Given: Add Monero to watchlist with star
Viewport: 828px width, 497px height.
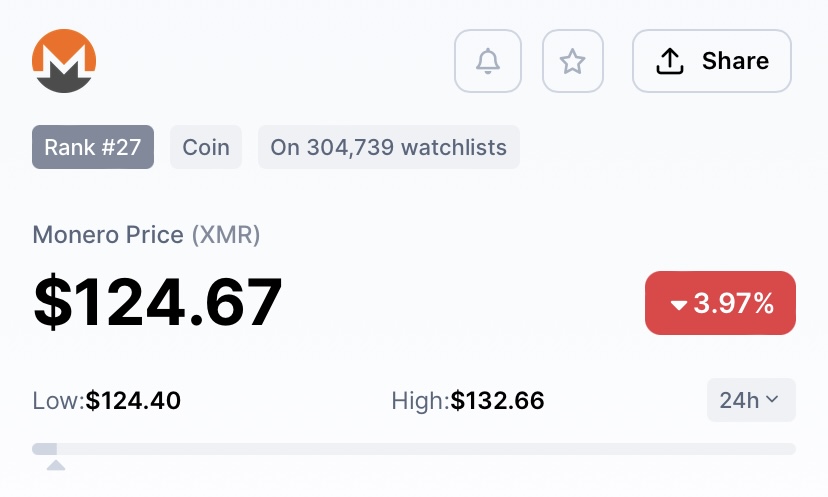Looking at the screenshot, I should coord(572,61).
